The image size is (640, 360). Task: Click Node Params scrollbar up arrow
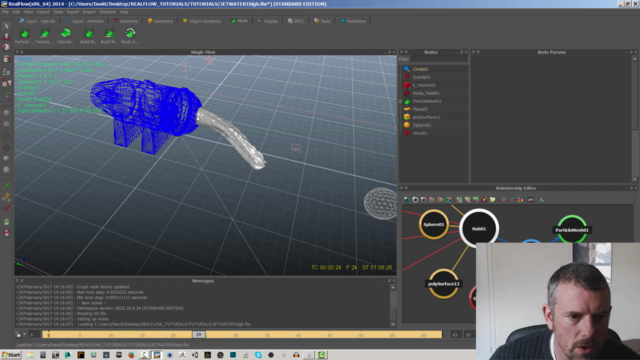[x=635, y=59]
